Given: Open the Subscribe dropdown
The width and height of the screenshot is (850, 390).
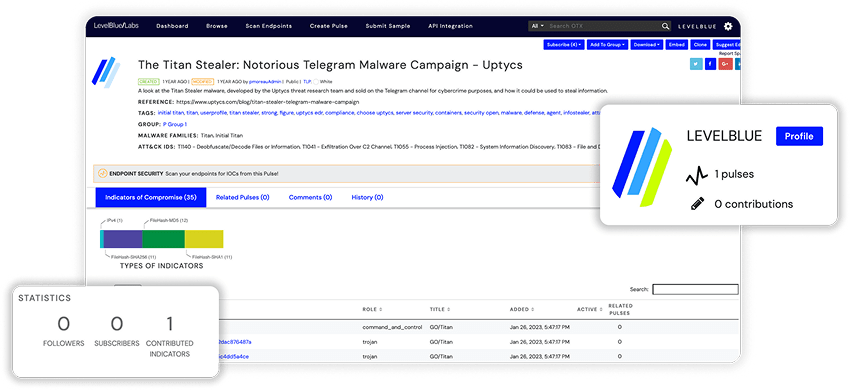Looking at the screenshot, I should [564, 44].
